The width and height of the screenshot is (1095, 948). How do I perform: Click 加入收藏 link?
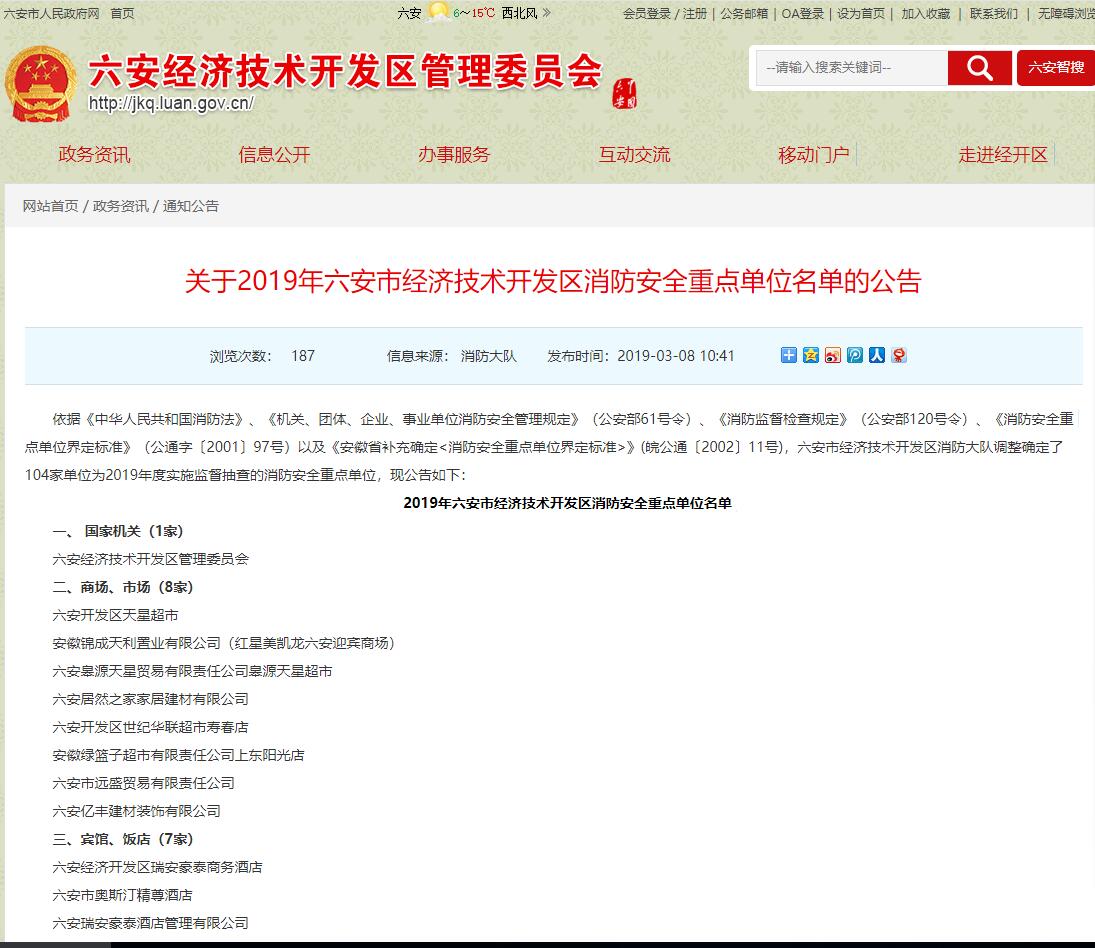tap(925, 13)
